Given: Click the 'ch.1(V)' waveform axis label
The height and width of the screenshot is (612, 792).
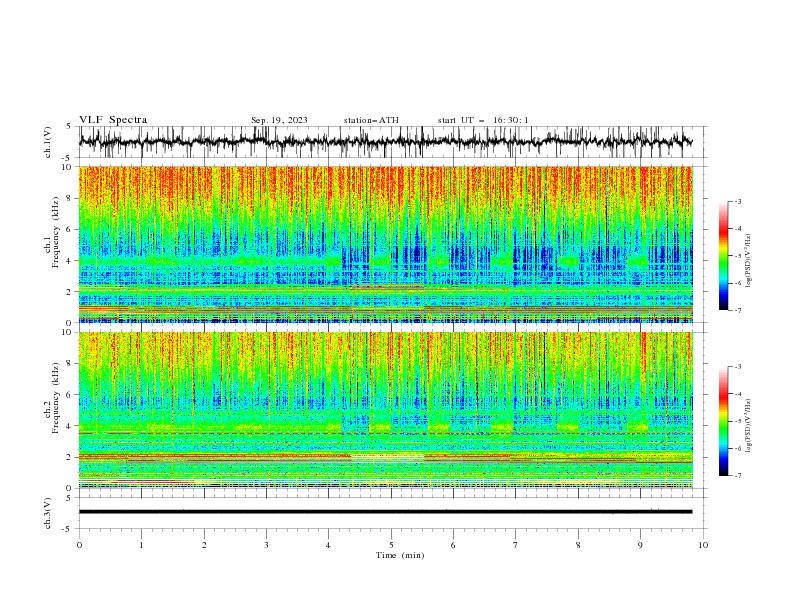Looking at the screenshot, I should tap(48, 142).
